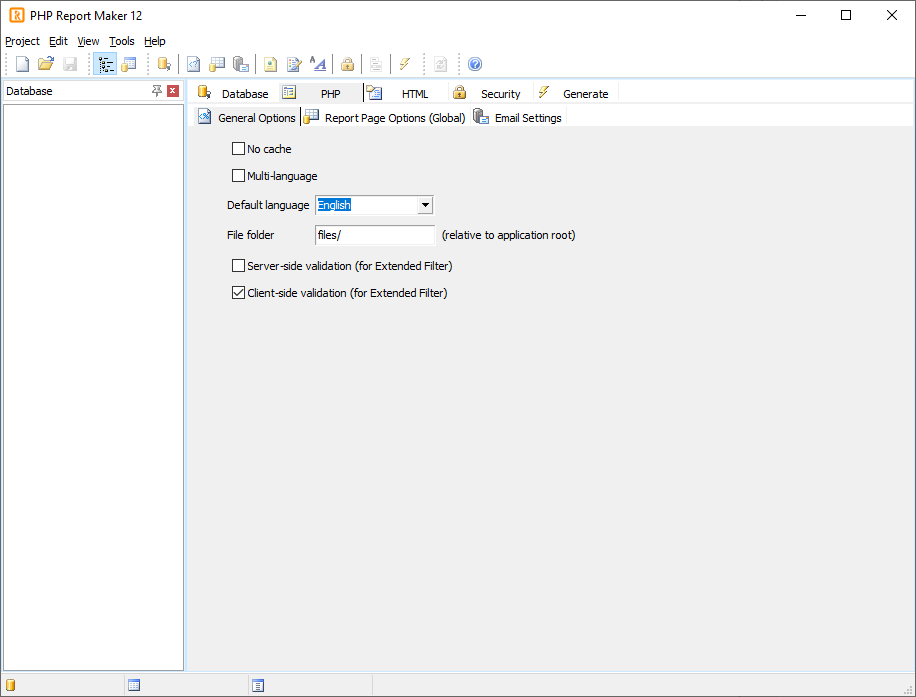This screenshot has width=916, height=697.
Task: Click the lightning bolt generate toolbar icon
Action: (x=405, y=64)
